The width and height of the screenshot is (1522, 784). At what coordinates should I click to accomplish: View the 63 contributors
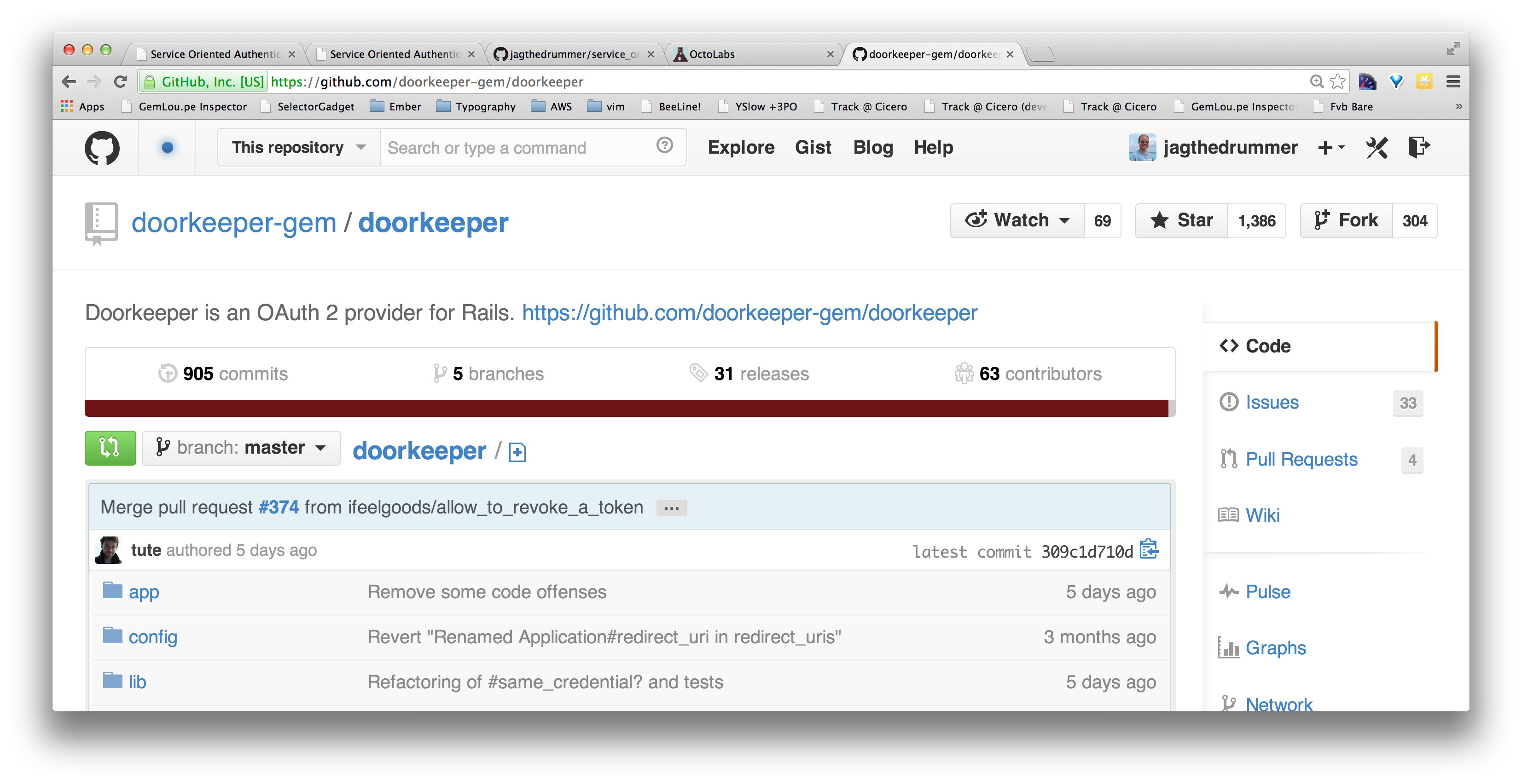click(x=1028, y=373)
